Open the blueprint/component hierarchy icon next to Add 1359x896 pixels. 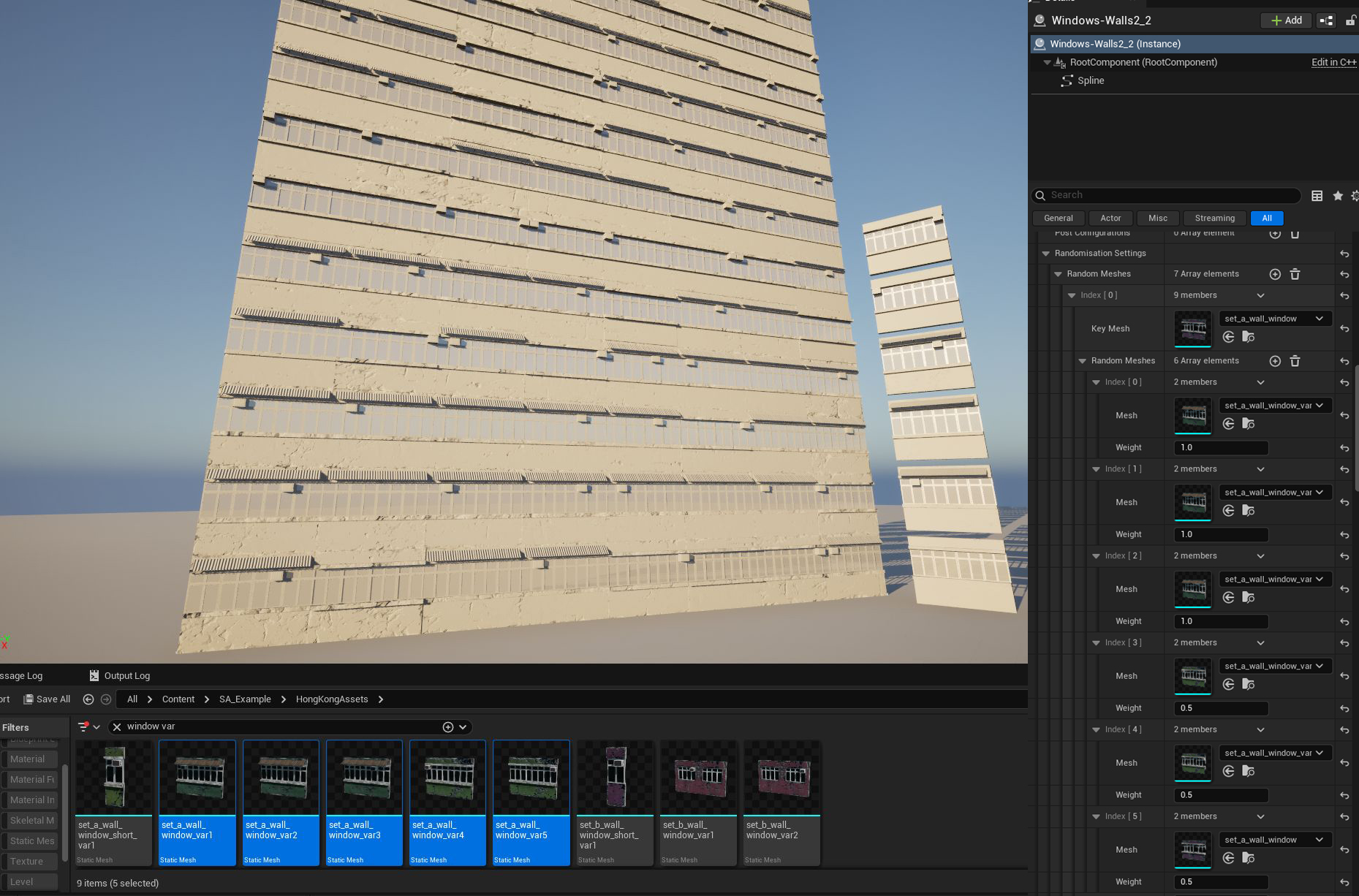coord(1326,20)
